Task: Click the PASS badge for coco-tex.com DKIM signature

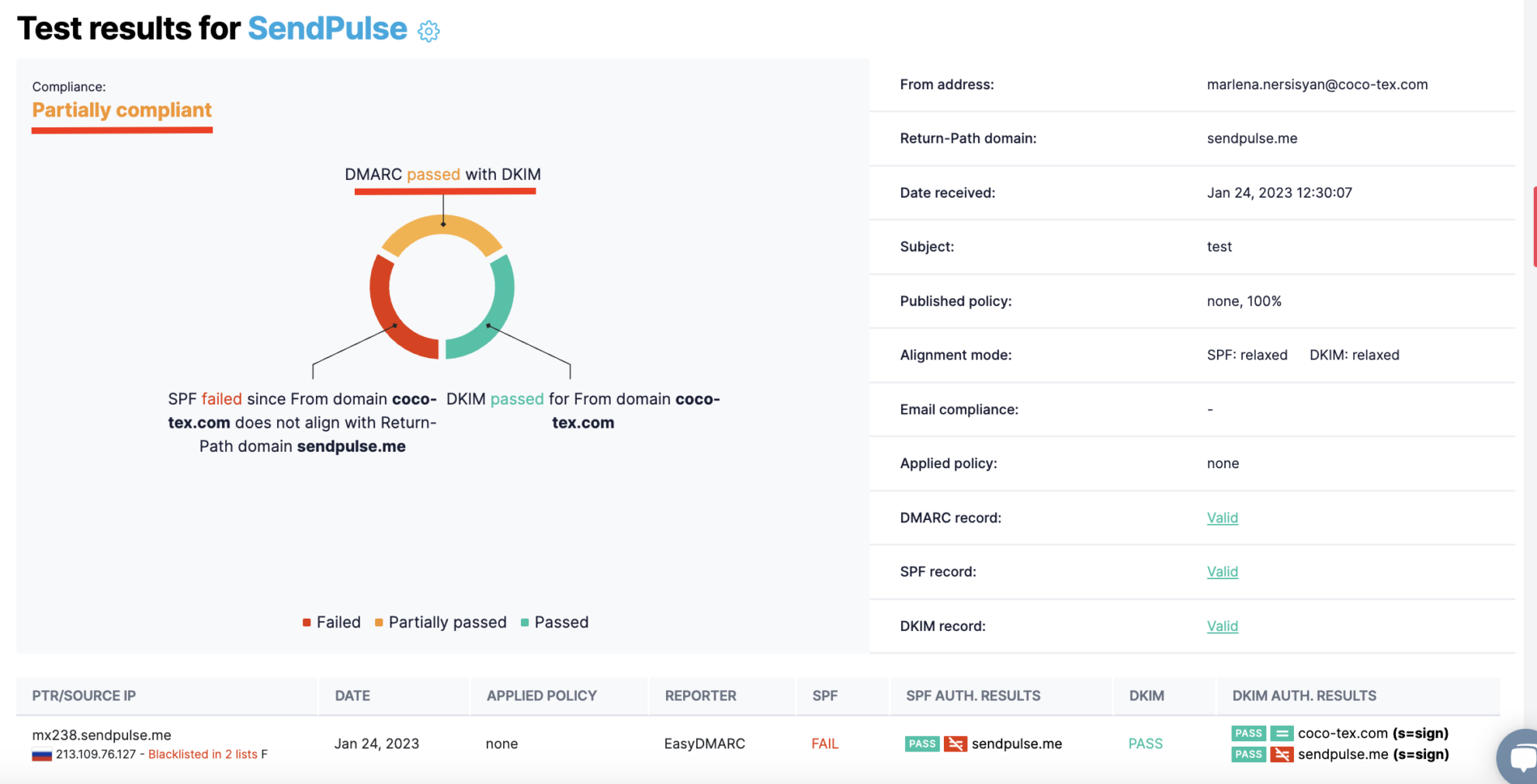Action: point(1248,733)
